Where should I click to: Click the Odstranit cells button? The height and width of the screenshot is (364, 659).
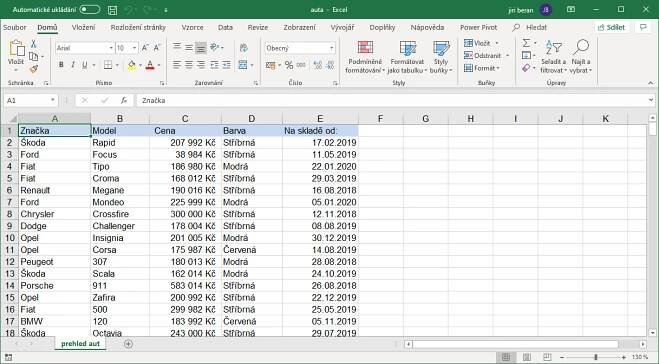coord(486,55)
